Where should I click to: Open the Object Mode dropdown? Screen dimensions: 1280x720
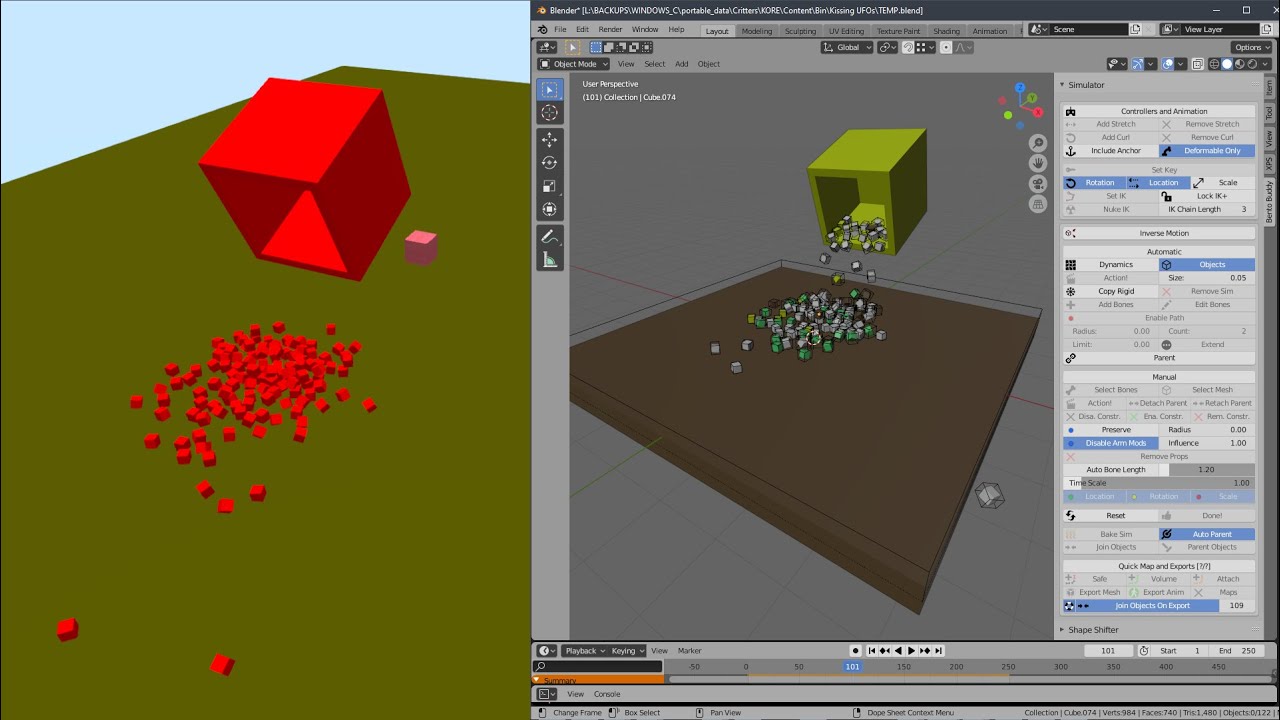pyautogui.click(x=573, y=64)
